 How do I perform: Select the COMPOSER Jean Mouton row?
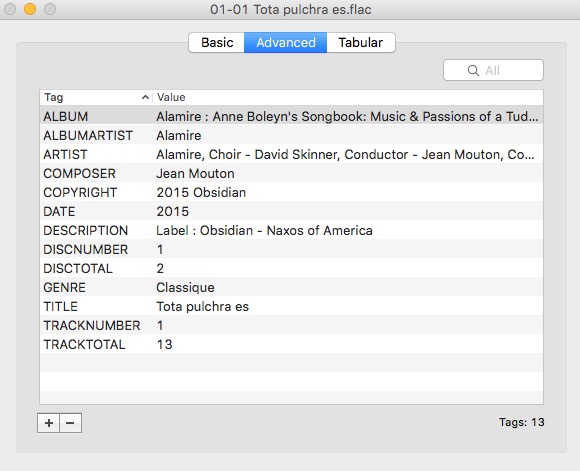pyautogui.click(x=291, y=174)
